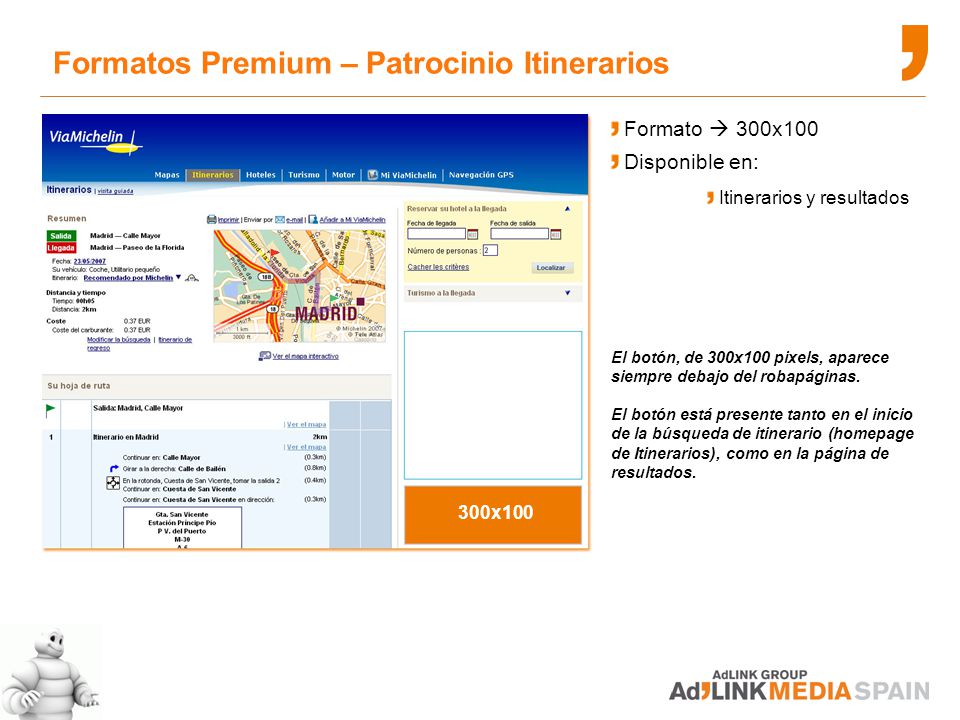Expand Turismo a la llegada panel

[x=568, y=293]
